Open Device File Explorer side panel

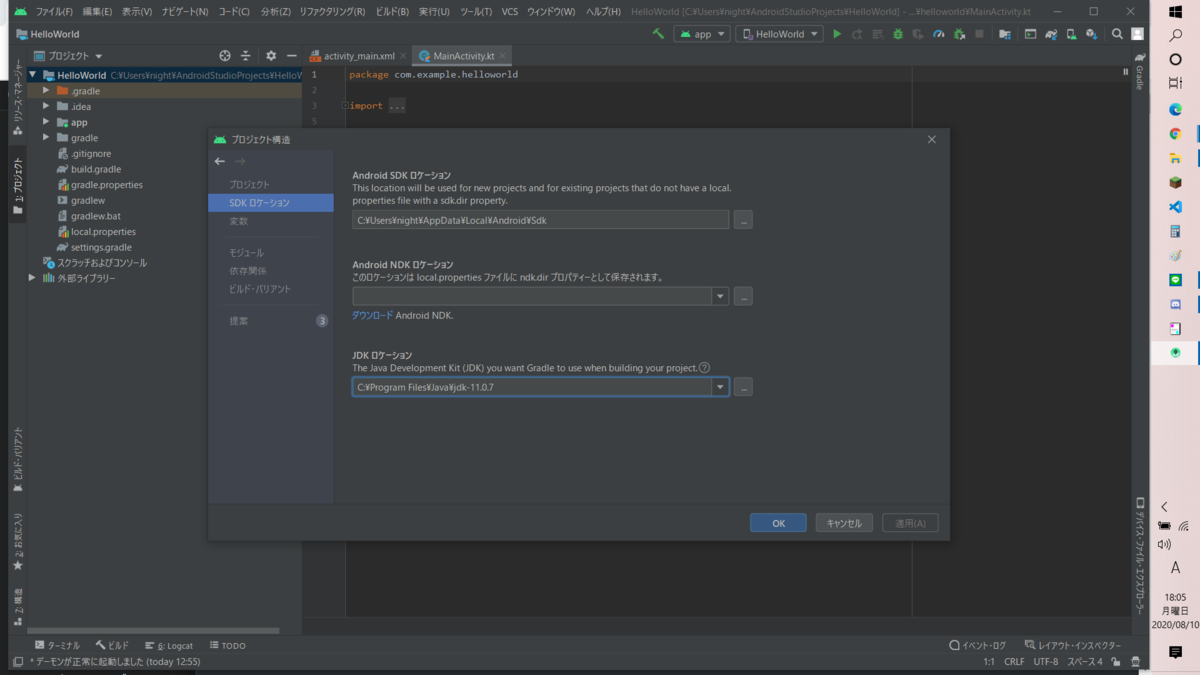point(1140,556)
